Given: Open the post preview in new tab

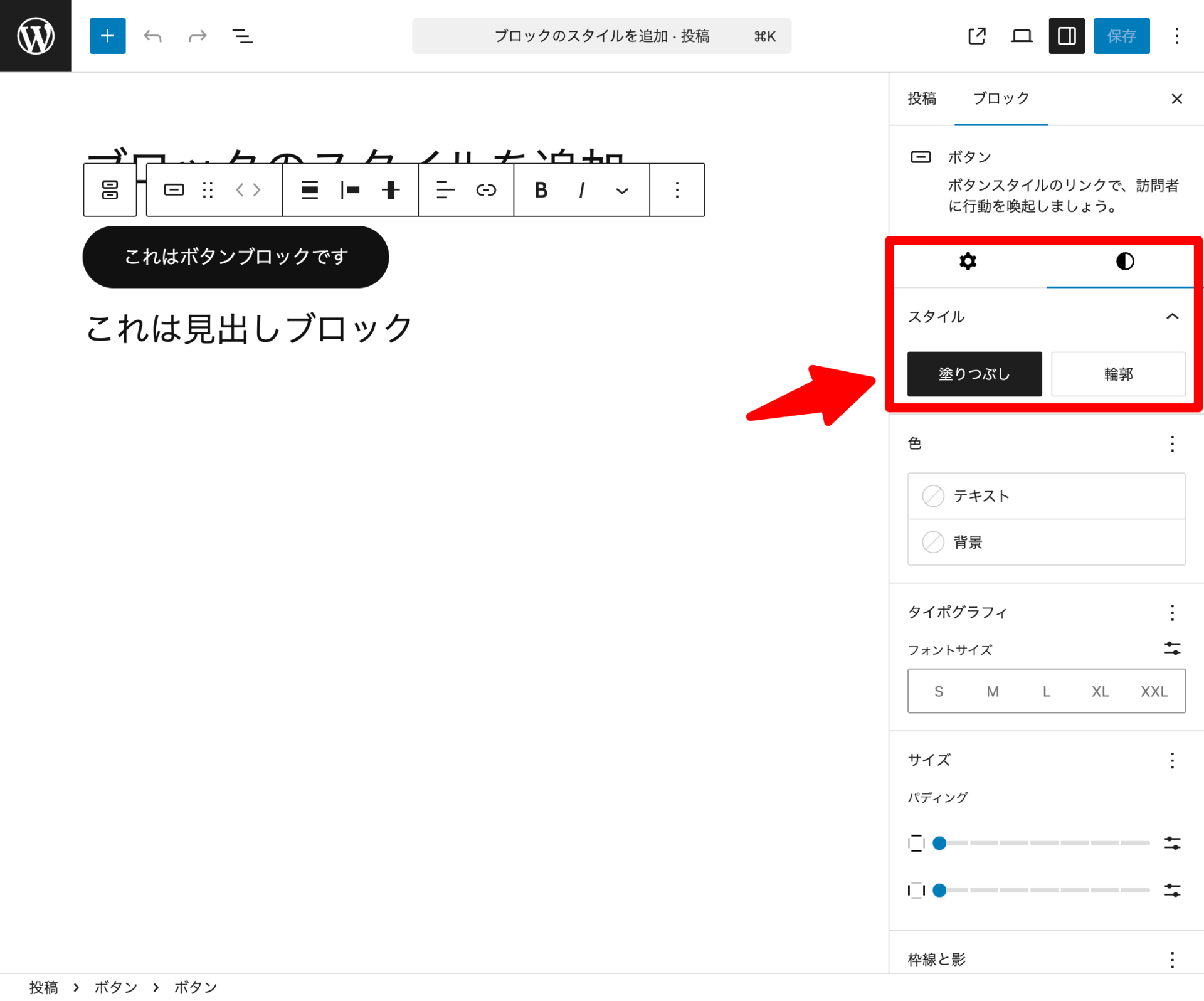Looking at the screenshot, I should [x=976, y=36].
